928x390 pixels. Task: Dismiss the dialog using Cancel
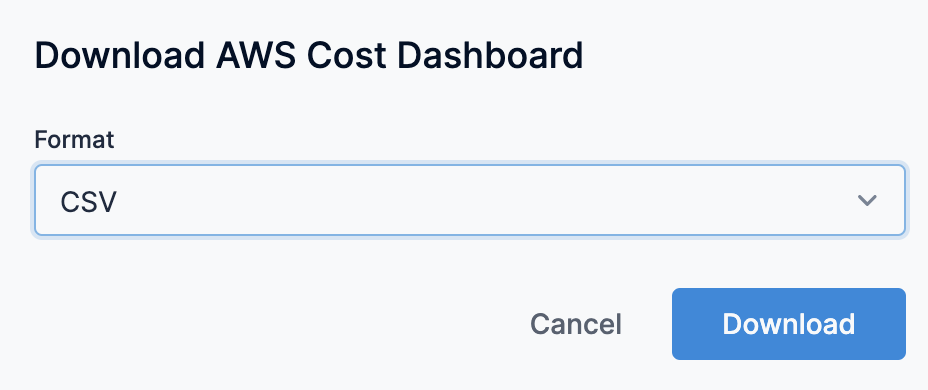pyautogui.click(x=576, y=324)
